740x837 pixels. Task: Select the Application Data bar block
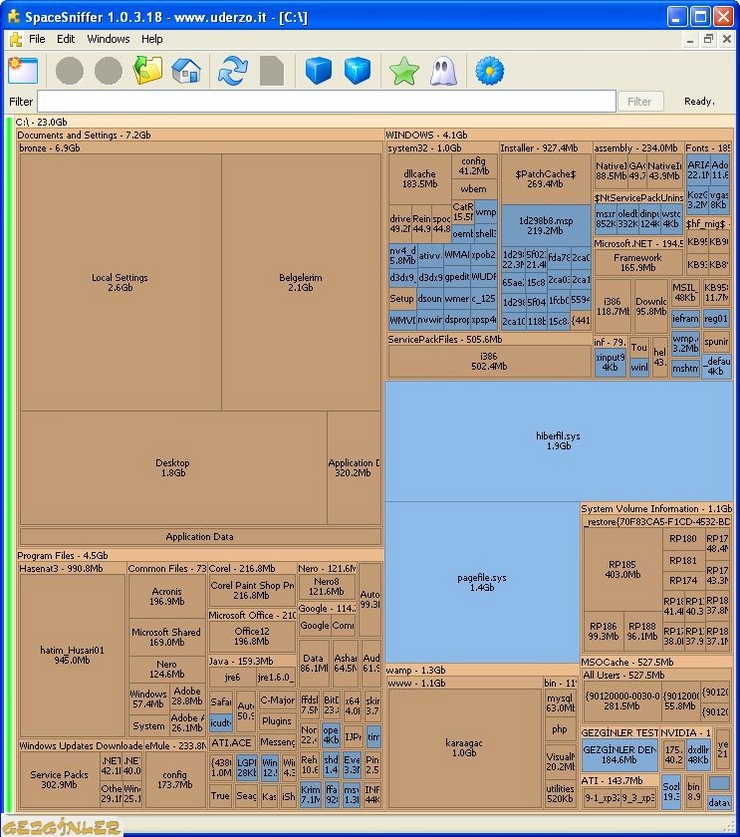click(200, 536)
